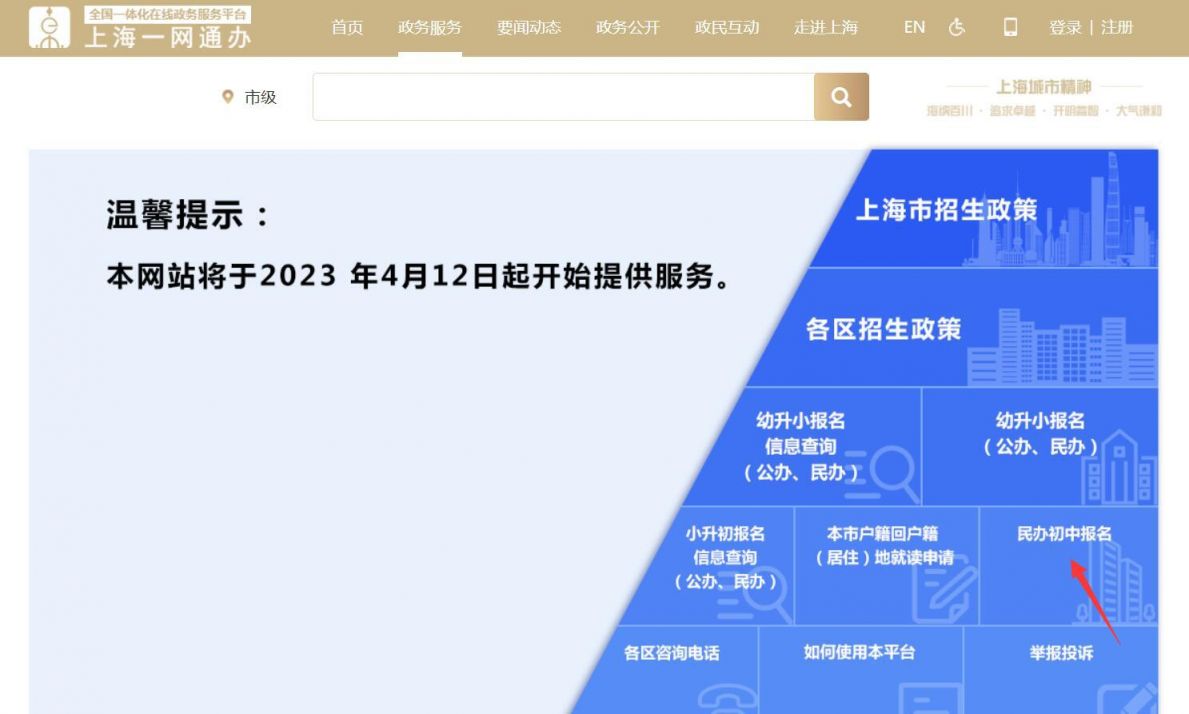Switch site language using the EN toggle
This screenshot has width=1189, height=714.
click(911, 28)
